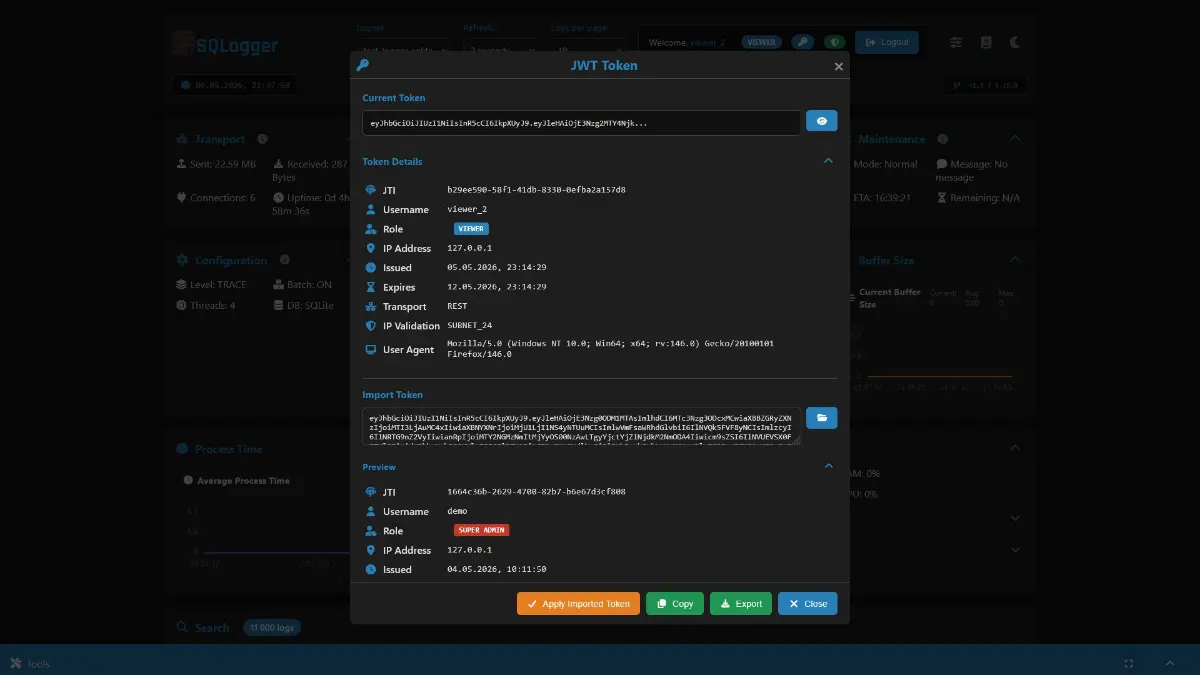Click inside the Import Token text area
This screenshot has height=675, width=1200.
coord(581,426)
